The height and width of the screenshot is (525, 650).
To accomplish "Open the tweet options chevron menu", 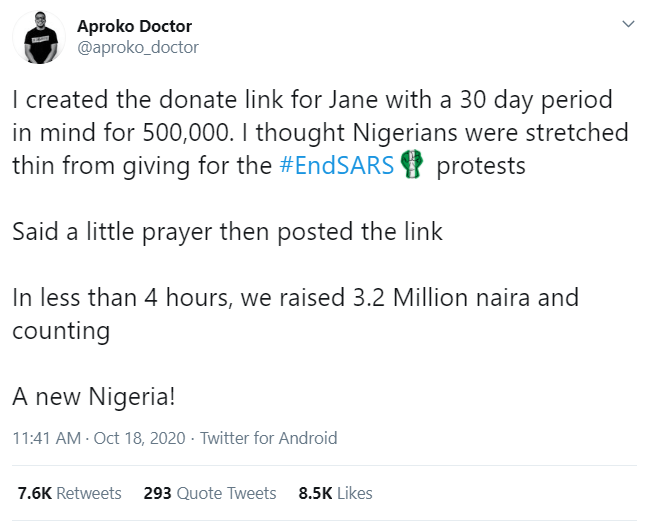I will (628, 23).
